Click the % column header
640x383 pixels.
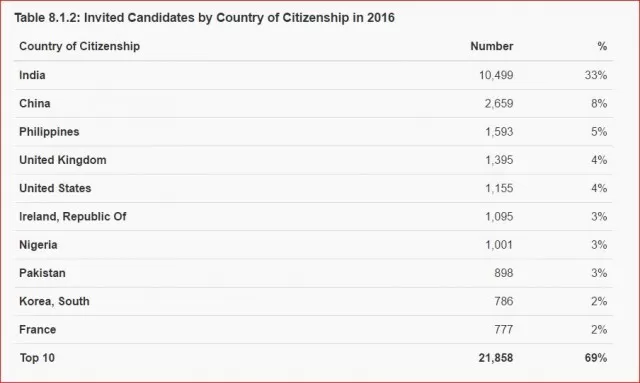pyautogui.click(x=602, y=46)
